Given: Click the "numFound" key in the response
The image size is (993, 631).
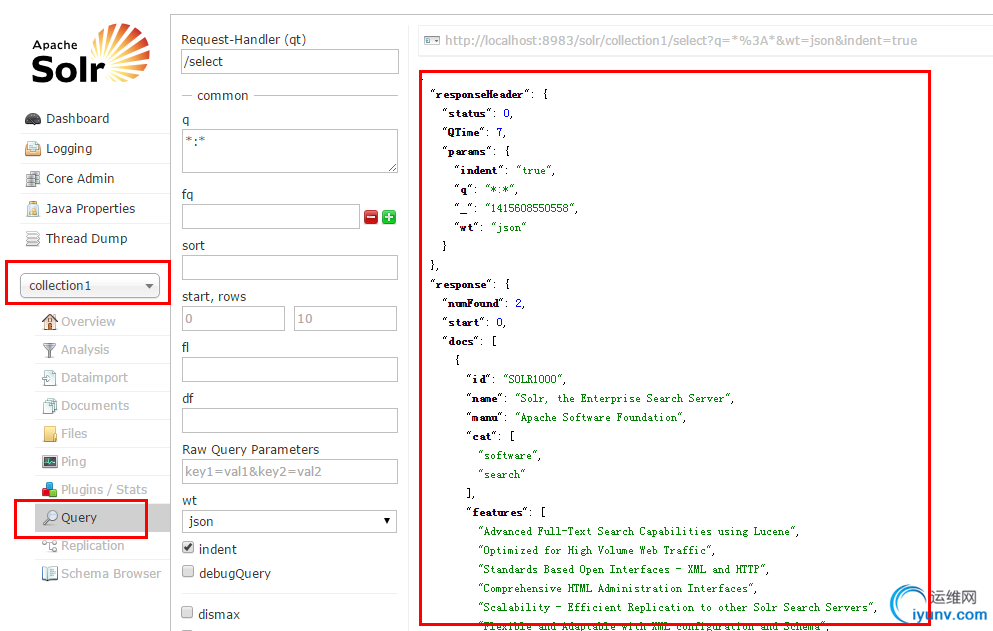Looking at the screenshot, I should click(x=475, y=303).
